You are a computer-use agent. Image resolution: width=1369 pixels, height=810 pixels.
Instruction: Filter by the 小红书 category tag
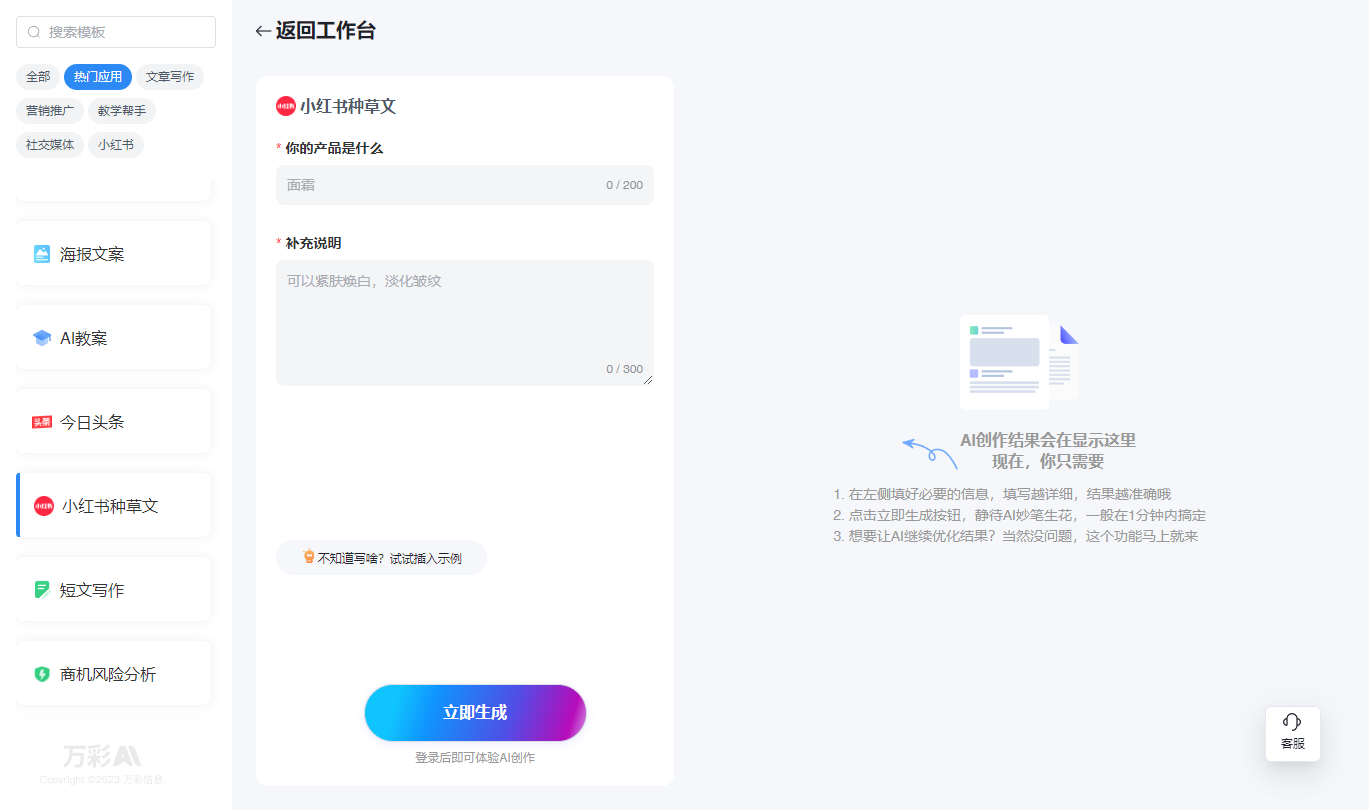116,145
